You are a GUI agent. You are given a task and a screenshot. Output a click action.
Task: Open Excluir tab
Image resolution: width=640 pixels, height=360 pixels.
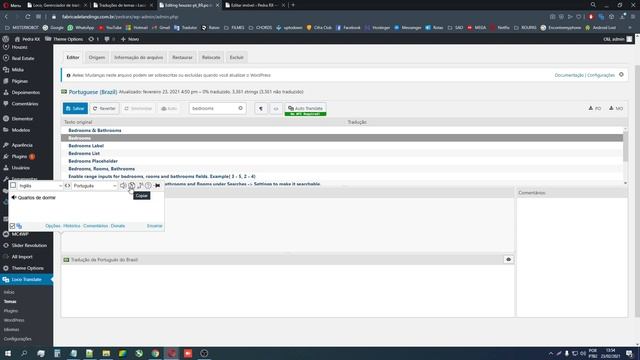(x=236, y=58)
